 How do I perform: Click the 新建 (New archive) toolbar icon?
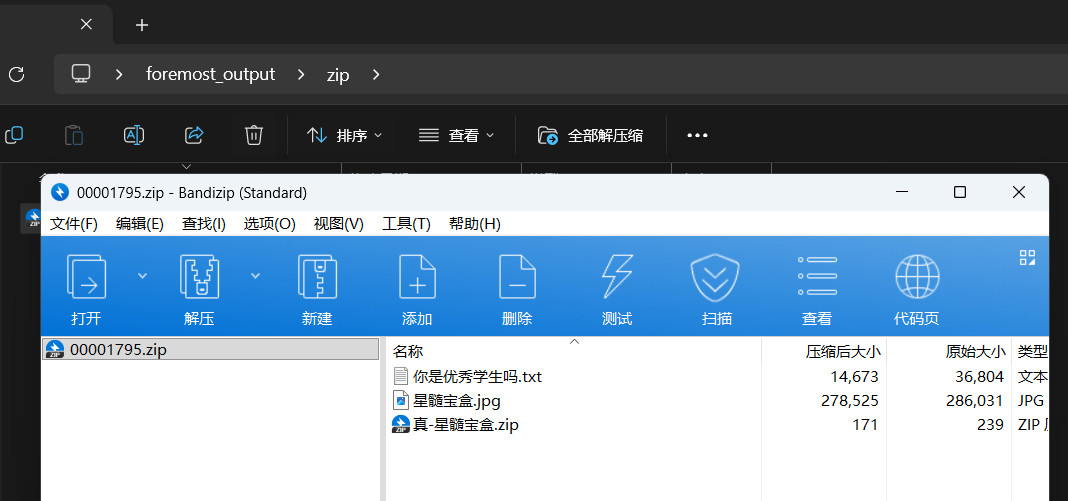coord(317,276)
